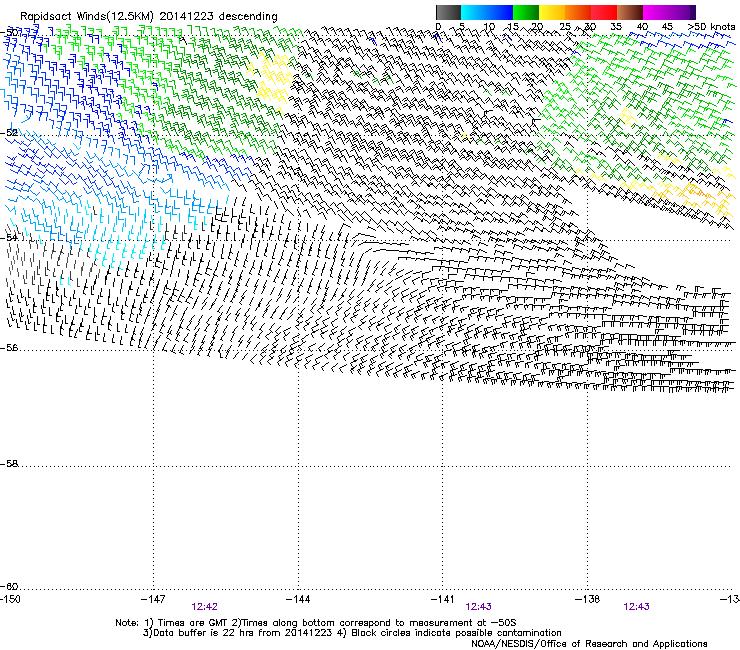Click the title 'Rapidsact Winds(12.5KM) 20141223 descending'
The height and width of the screenshot is (650, 740).
pyautogui.click(x=149, y=17)
